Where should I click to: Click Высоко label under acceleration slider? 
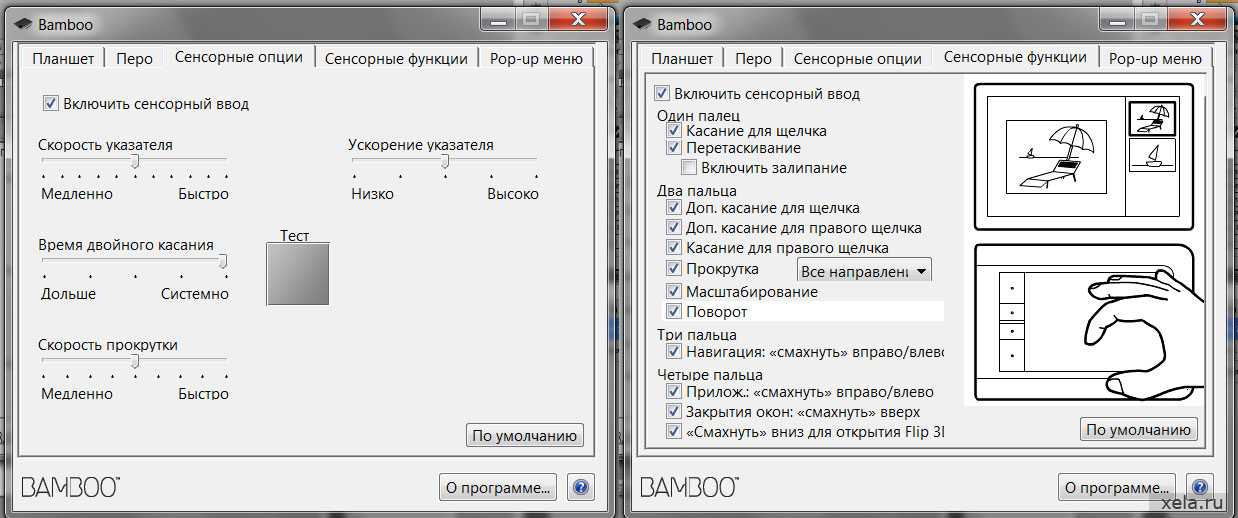coord(513,194)
